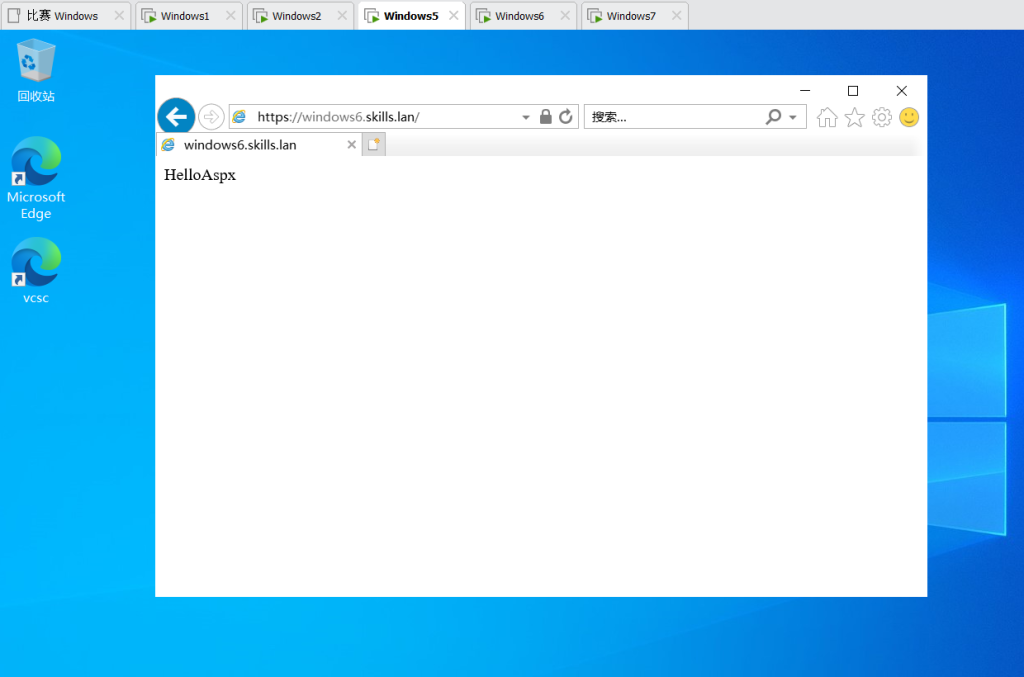The width and height of the screenshot is (1024, 677).
Task: Select the windows6.skills.lan browser tab
Action: [240, 145]
